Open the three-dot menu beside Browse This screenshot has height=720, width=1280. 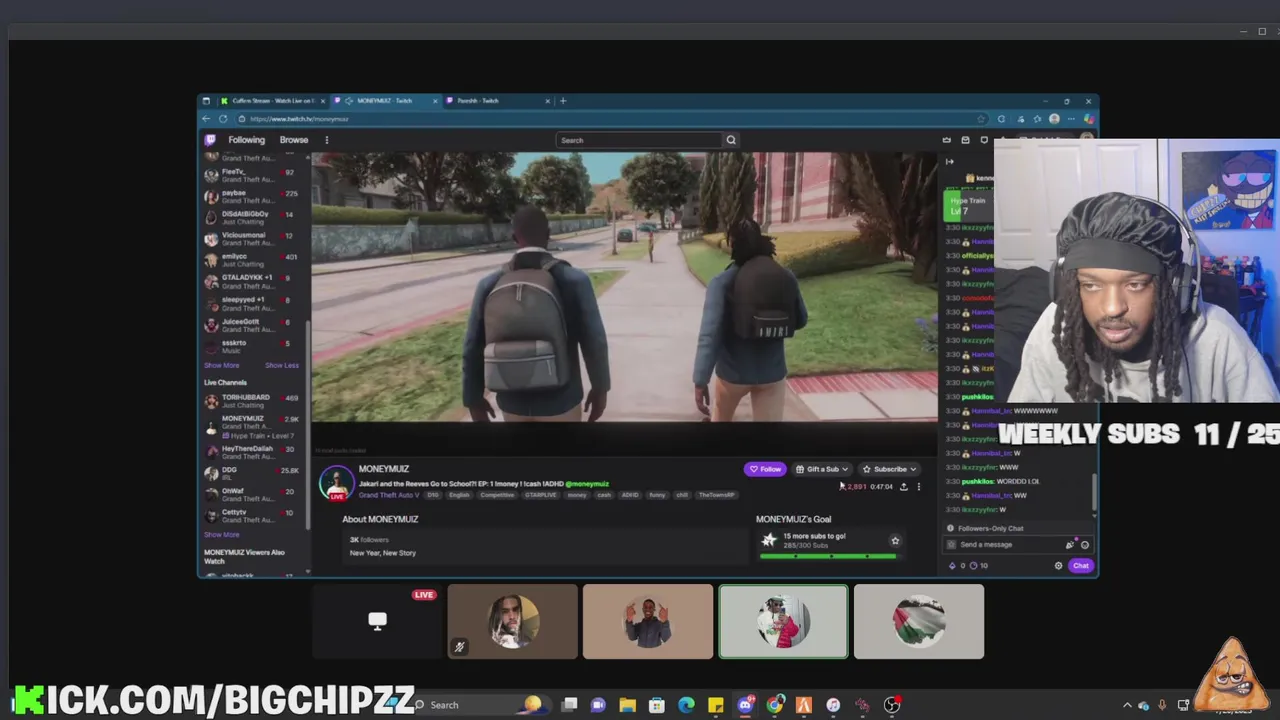(x=326, y=140)
